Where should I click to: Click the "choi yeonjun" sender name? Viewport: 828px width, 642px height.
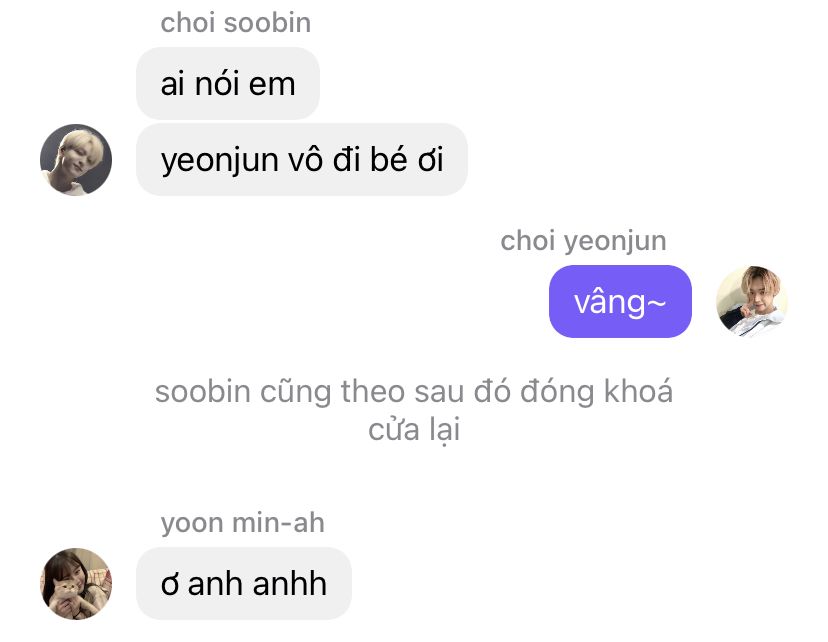click(584, 241)
